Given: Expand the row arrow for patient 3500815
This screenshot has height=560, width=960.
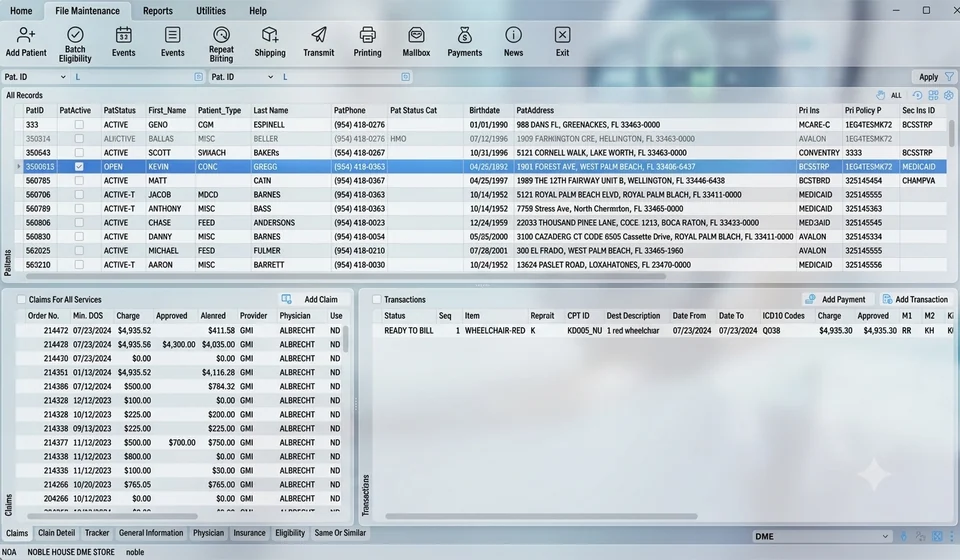Looking at the screenshot, I should pos(19,166).
